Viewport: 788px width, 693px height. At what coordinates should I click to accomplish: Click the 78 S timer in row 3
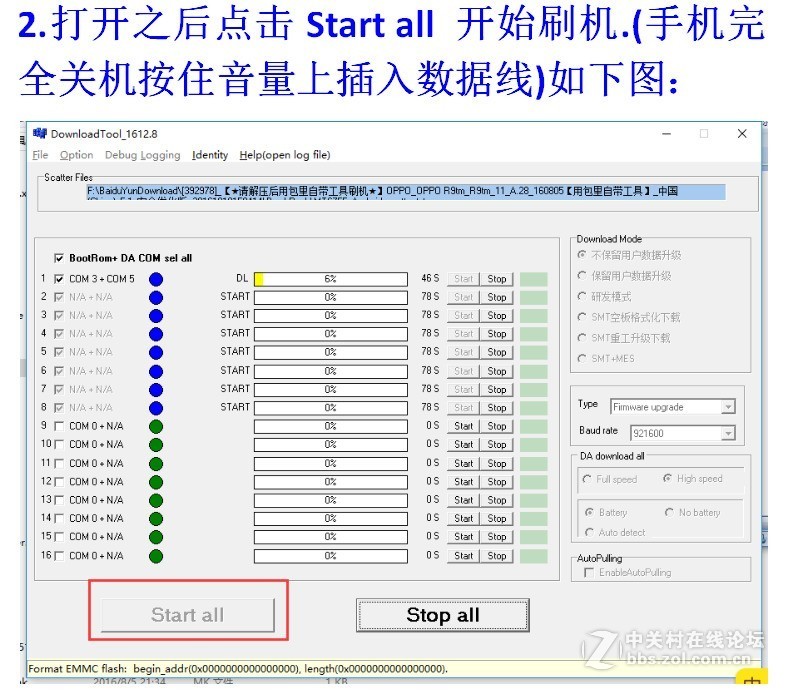click(430, 315)
